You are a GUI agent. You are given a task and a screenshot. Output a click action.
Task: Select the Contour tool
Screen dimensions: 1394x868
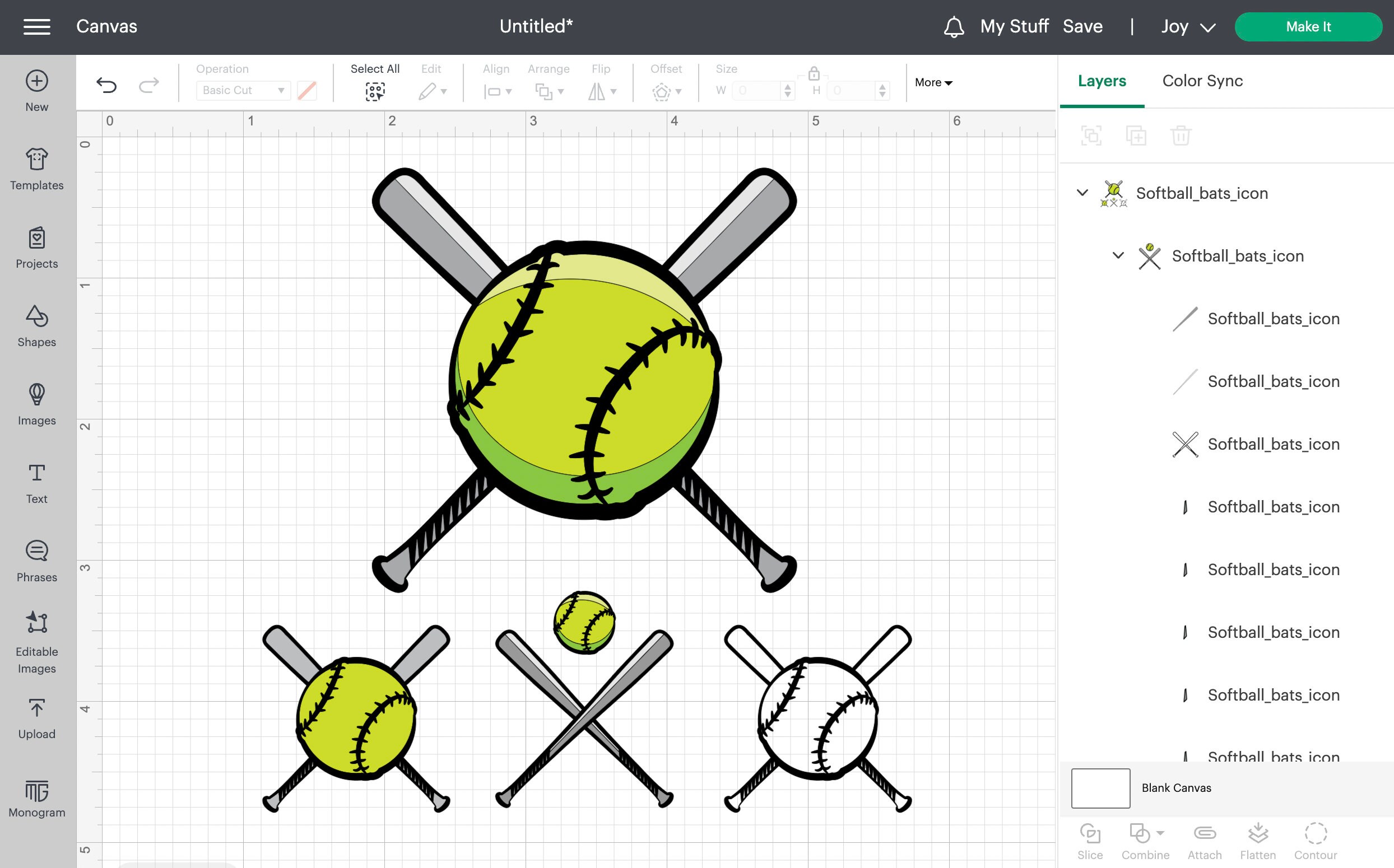point(1315,833)
